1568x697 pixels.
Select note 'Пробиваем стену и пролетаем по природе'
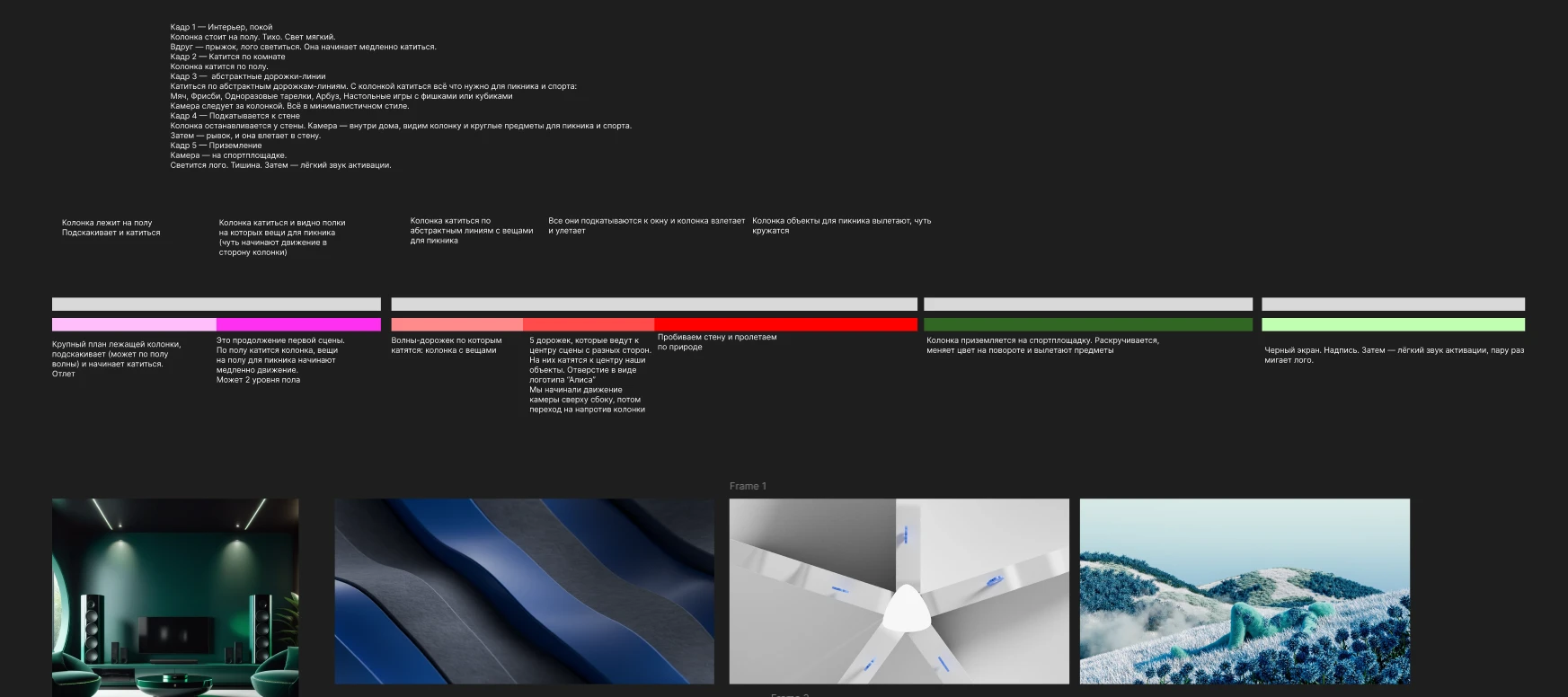pos(717,342)
